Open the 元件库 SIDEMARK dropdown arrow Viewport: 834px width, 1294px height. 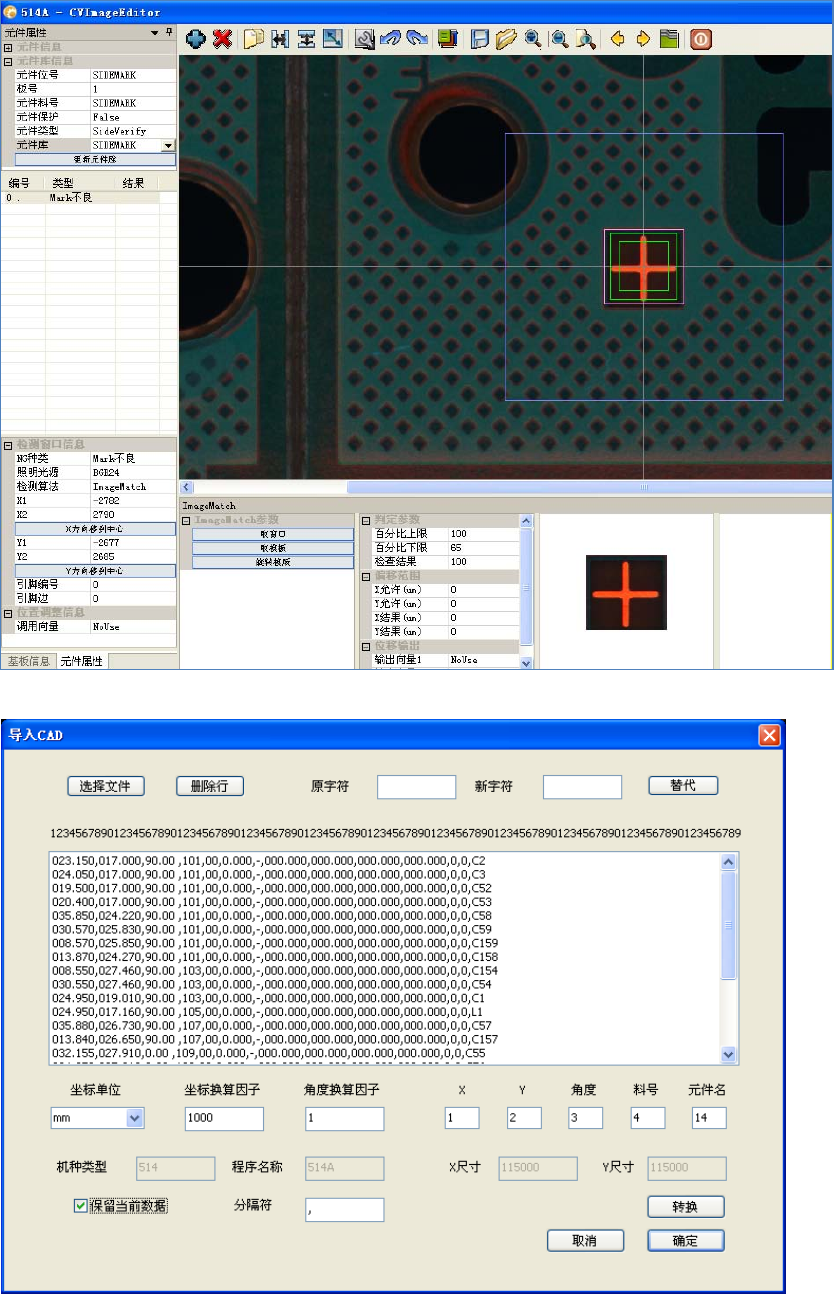tap(168, 146)
